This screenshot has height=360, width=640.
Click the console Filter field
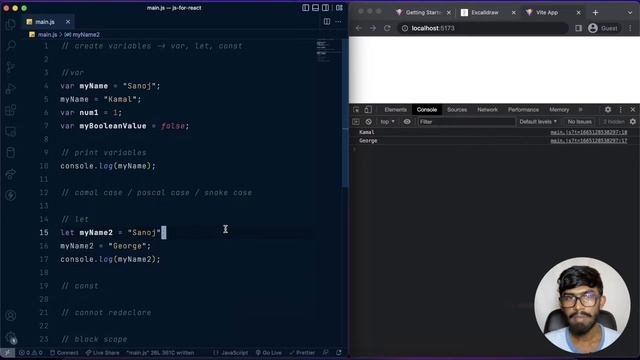[466, 122]
